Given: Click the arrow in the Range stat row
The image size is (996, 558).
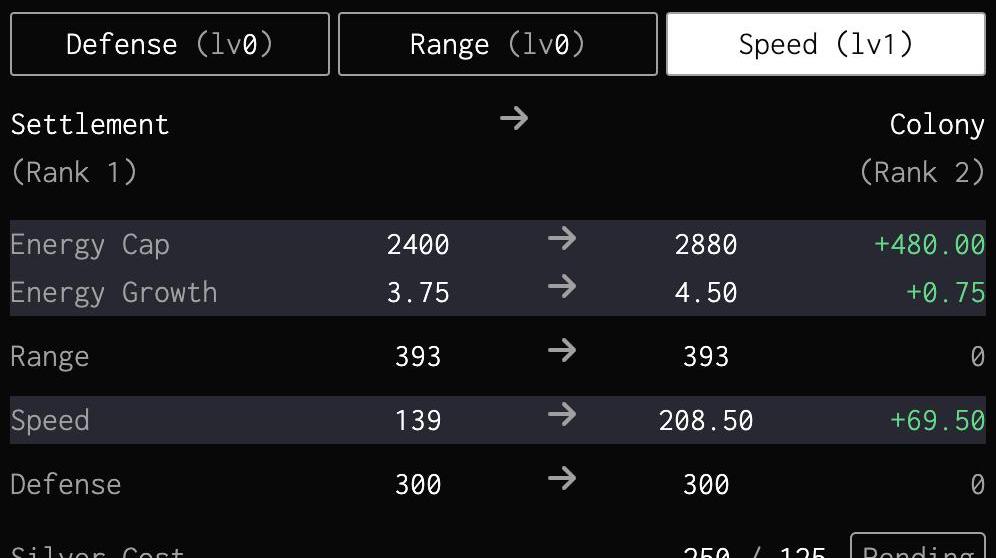Looking at the screenshot, I should coord(562,351).
